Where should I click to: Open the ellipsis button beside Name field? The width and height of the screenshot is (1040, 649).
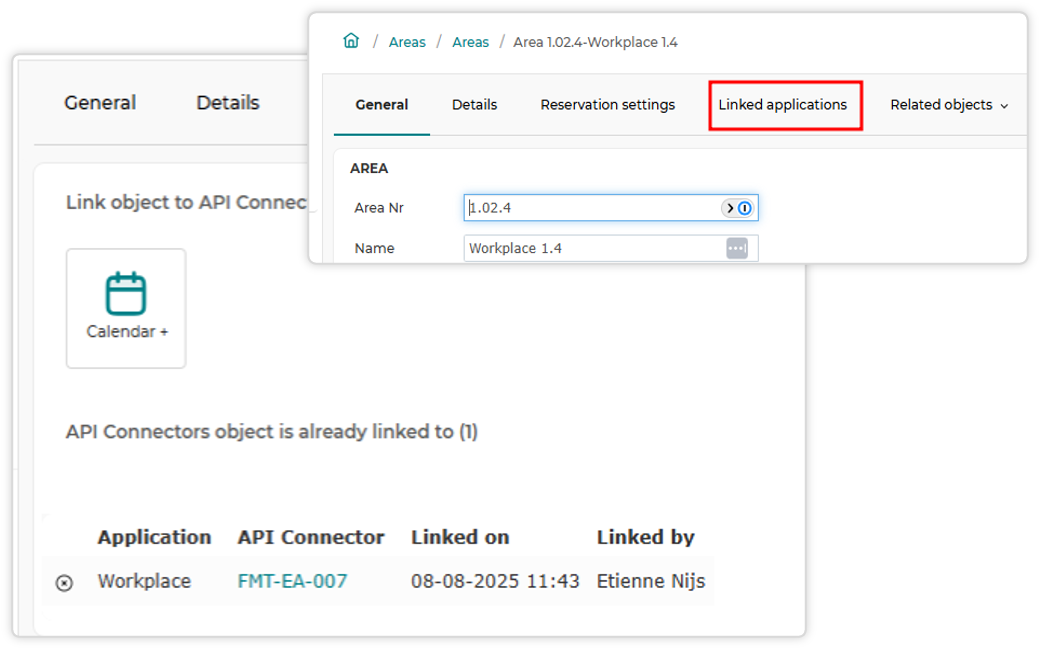737,248
